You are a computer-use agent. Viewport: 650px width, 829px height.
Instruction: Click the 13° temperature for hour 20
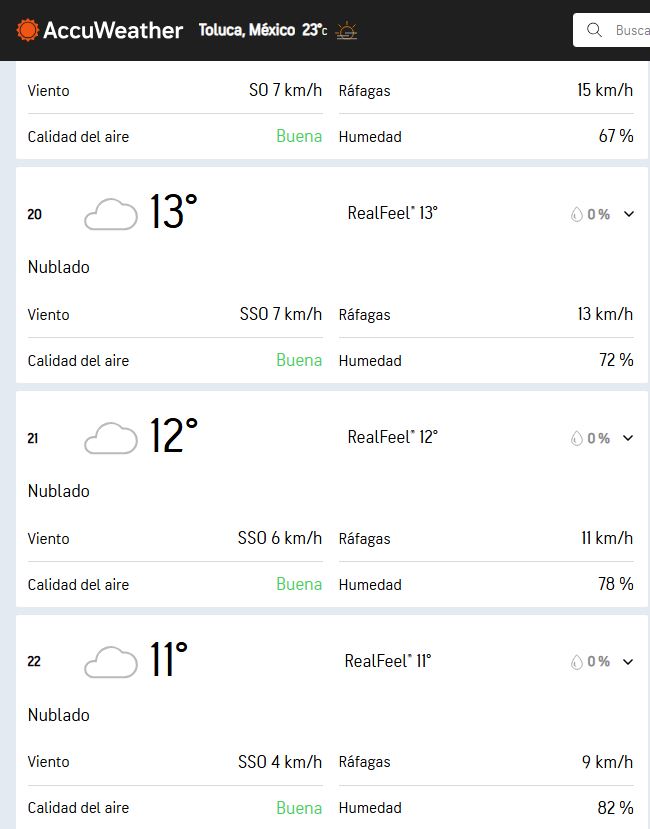173,211
